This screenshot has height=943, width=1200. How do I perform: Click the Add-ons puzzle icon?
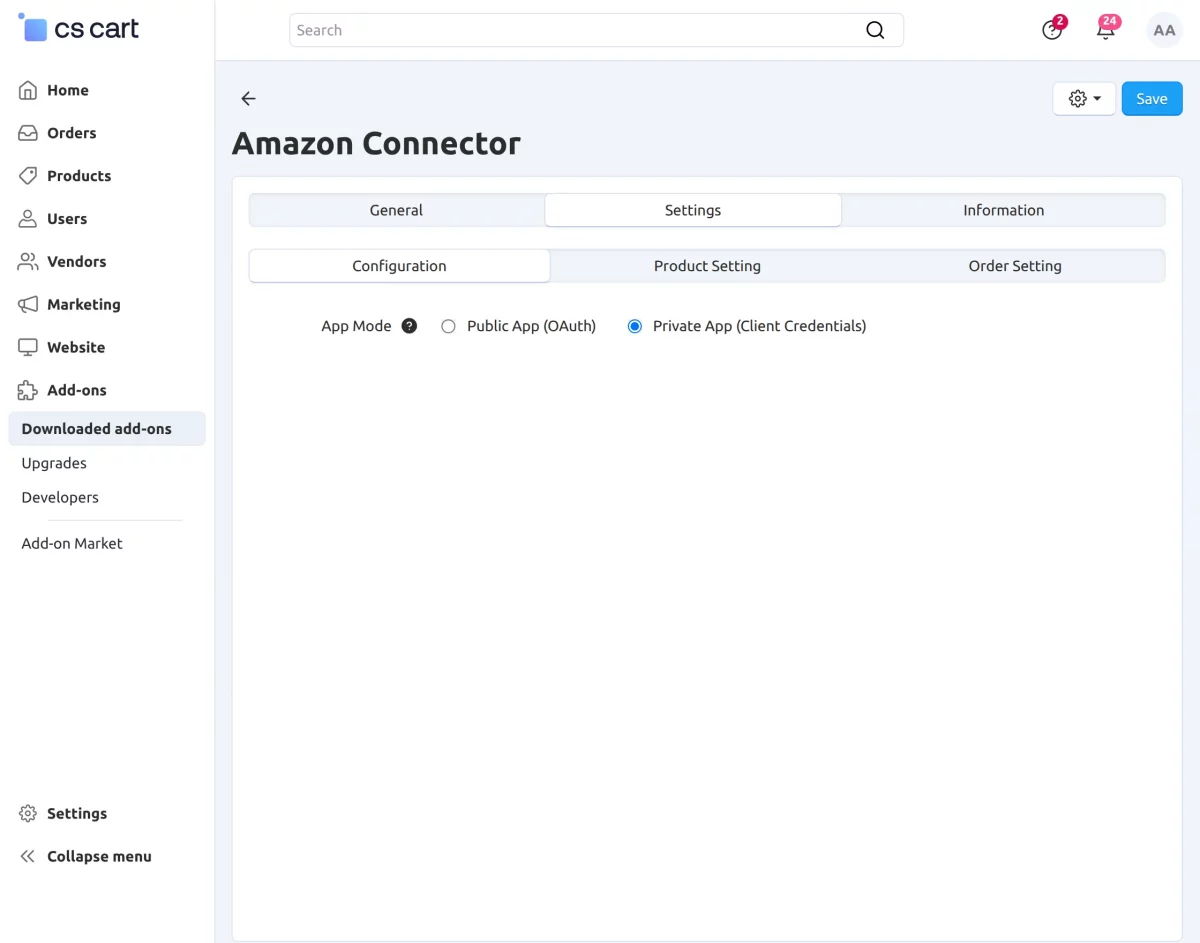[x=28, y=391]
